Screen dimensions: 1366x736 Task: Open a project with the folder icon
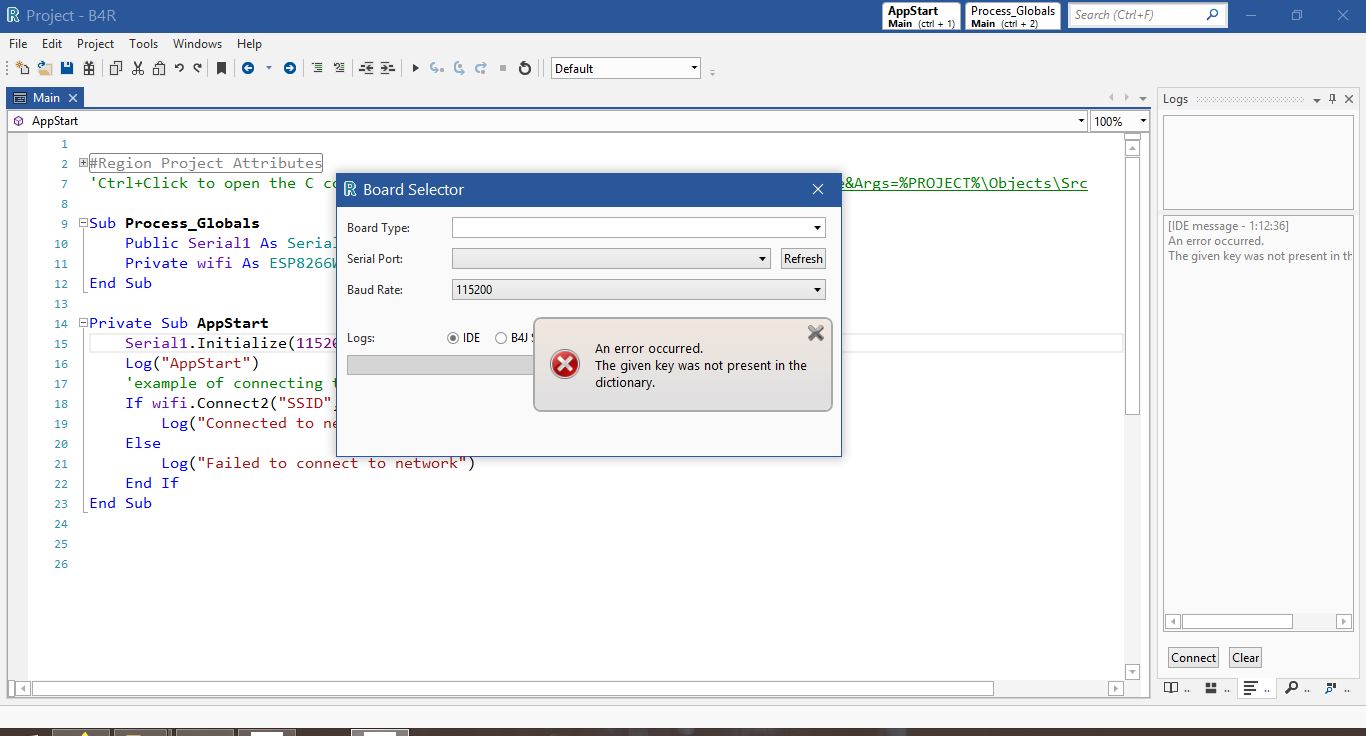45,68
